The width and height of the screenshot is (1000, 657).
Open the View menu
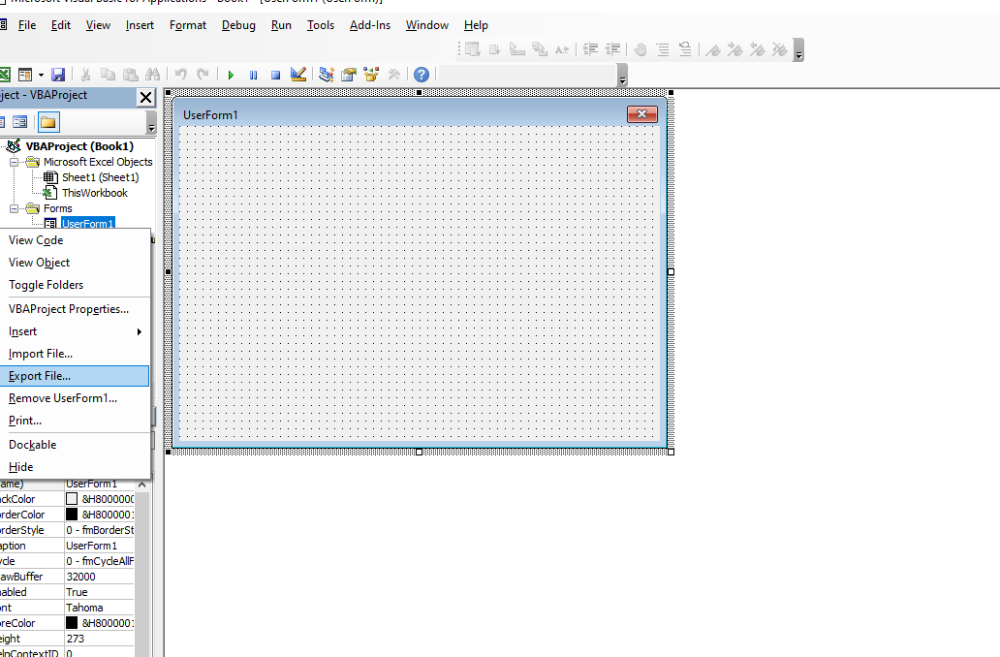98,26
